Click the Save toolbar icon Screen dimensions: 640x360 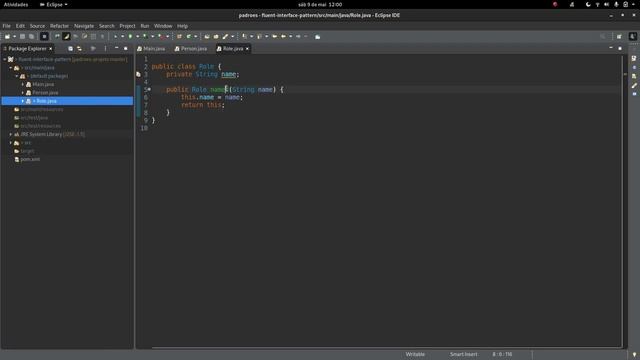[x=22, y=37]
